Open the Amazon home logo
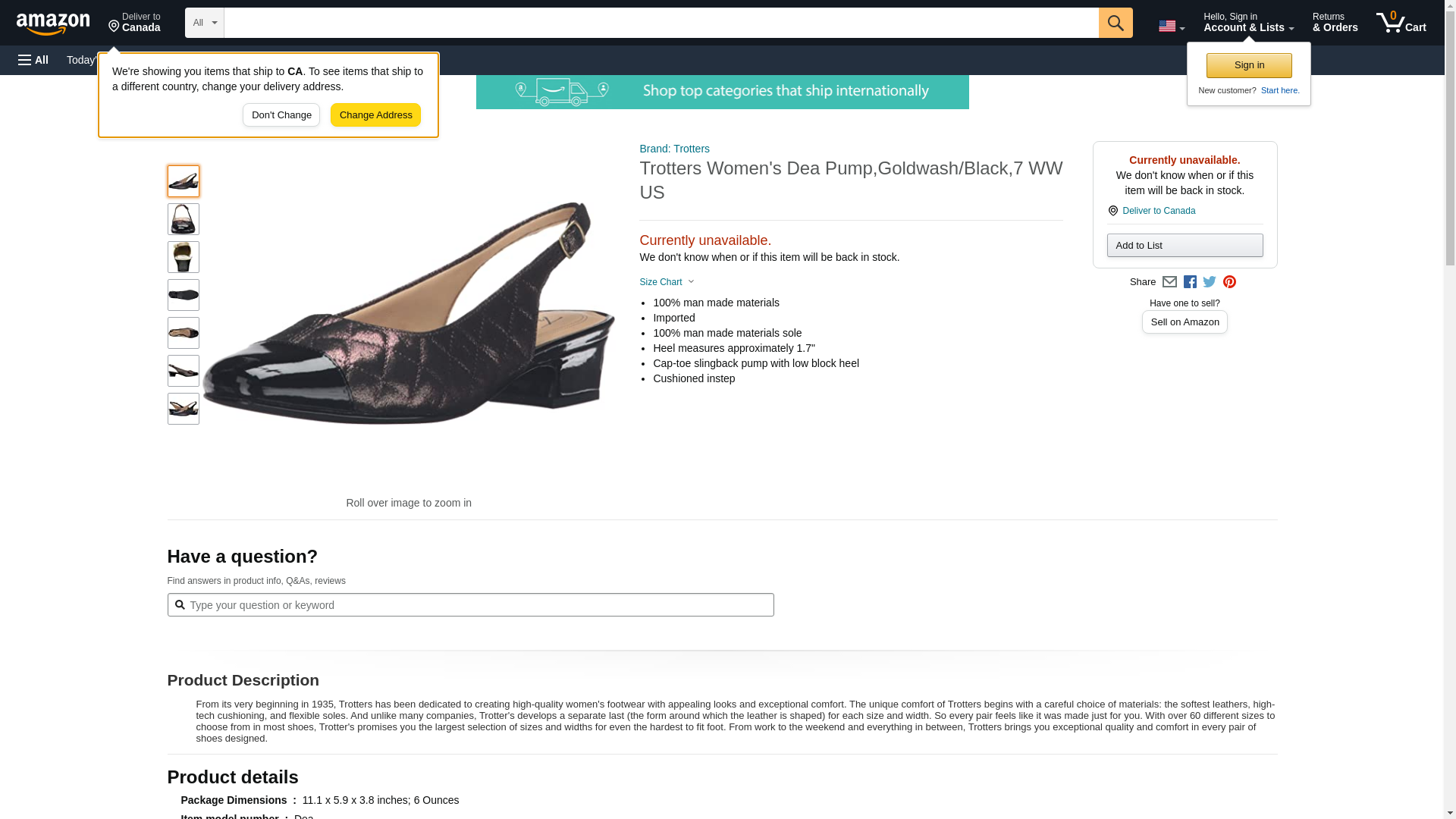The image size is (1456, 819). tap(53, 24)
